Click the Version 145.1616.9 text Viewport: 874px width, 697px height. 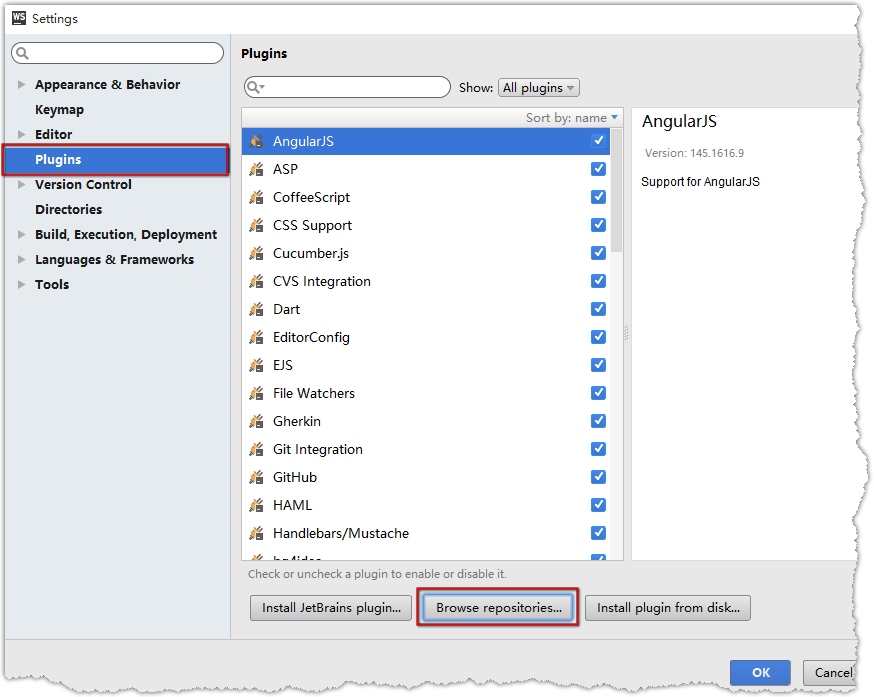(694, 153)
